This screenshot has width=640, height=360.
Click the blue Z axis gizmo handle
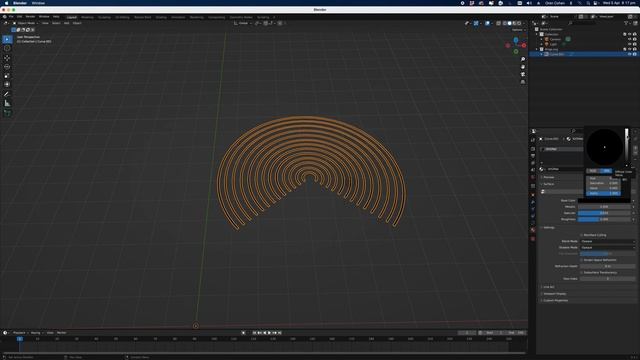[x=516, y=40]
